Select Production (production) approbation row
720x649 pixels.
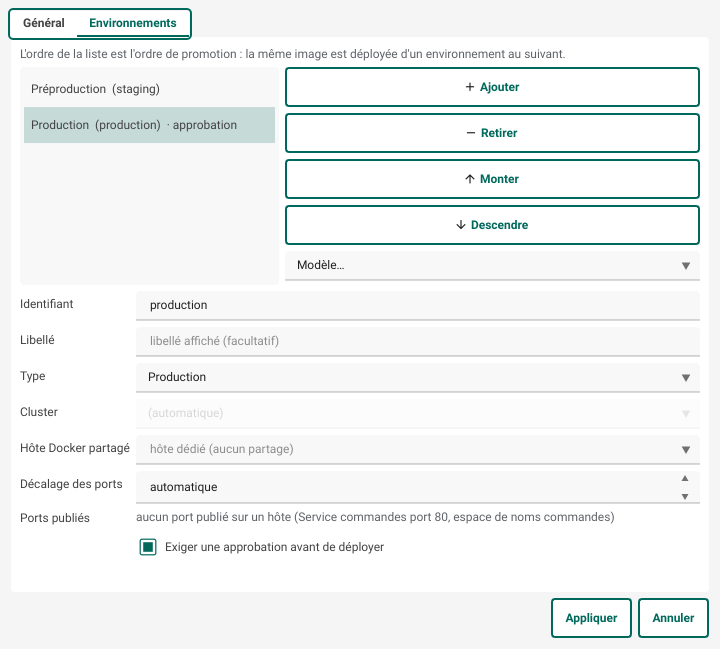coord(149,125)
